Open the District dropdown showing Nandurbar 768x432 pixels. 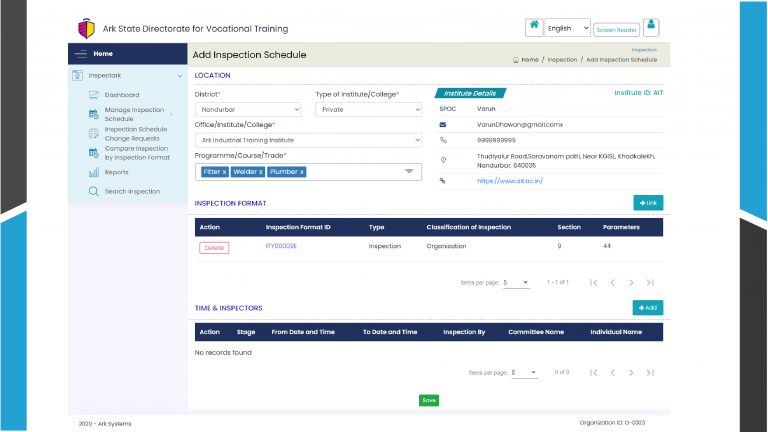248,109
